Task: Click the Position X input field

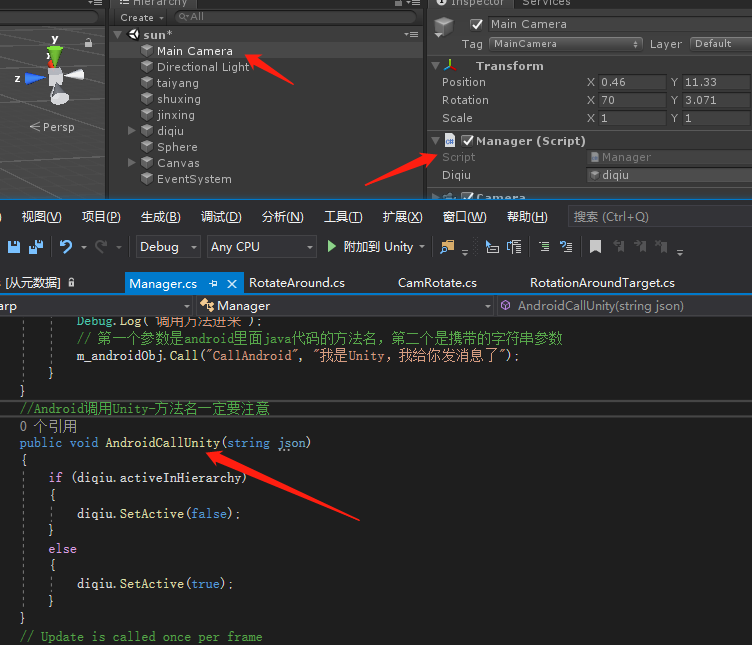Action: (x=632, y=83)
